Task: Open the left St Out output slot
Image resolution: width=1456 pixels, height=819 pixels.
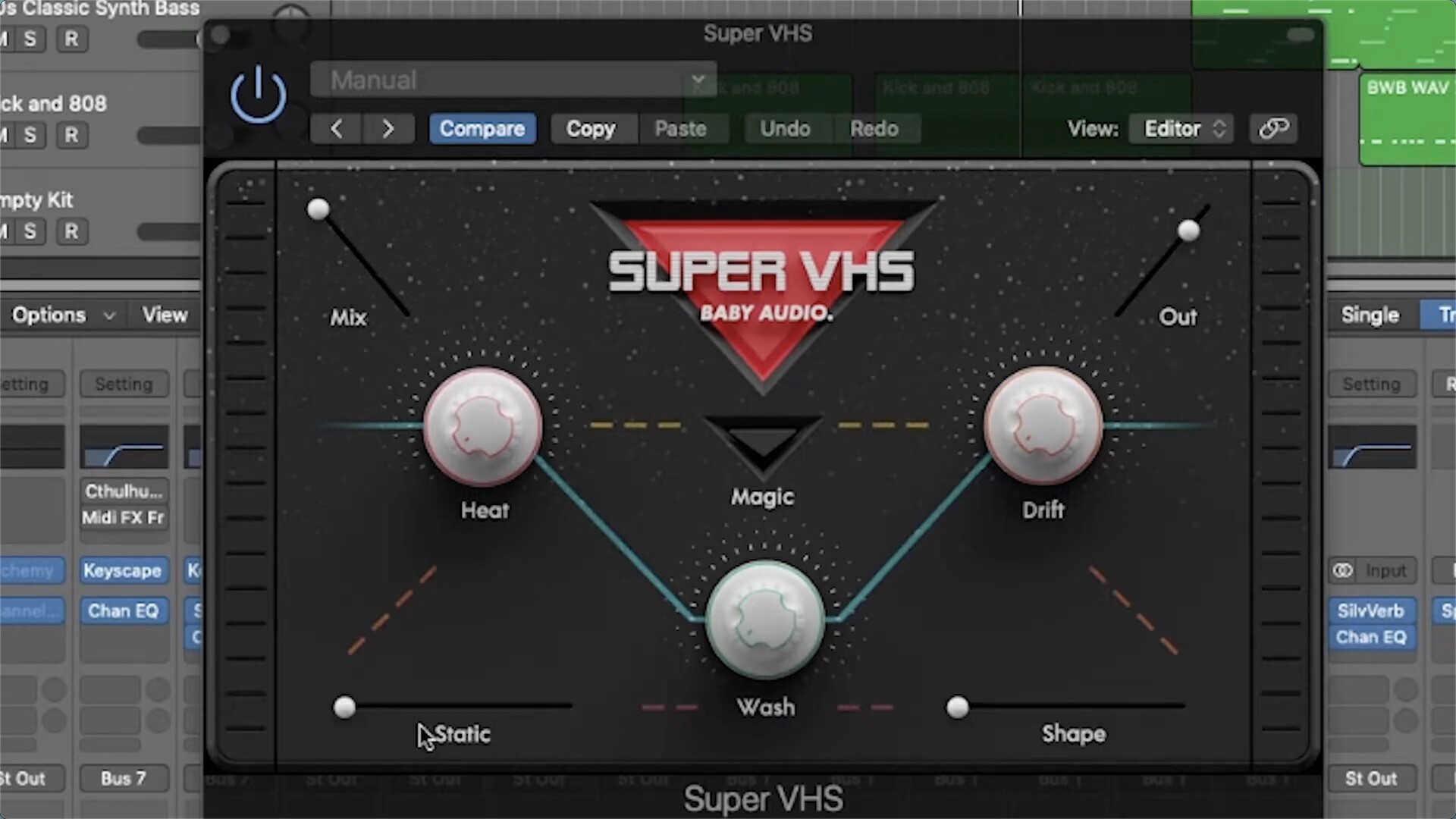Action: tap(30, 779)
